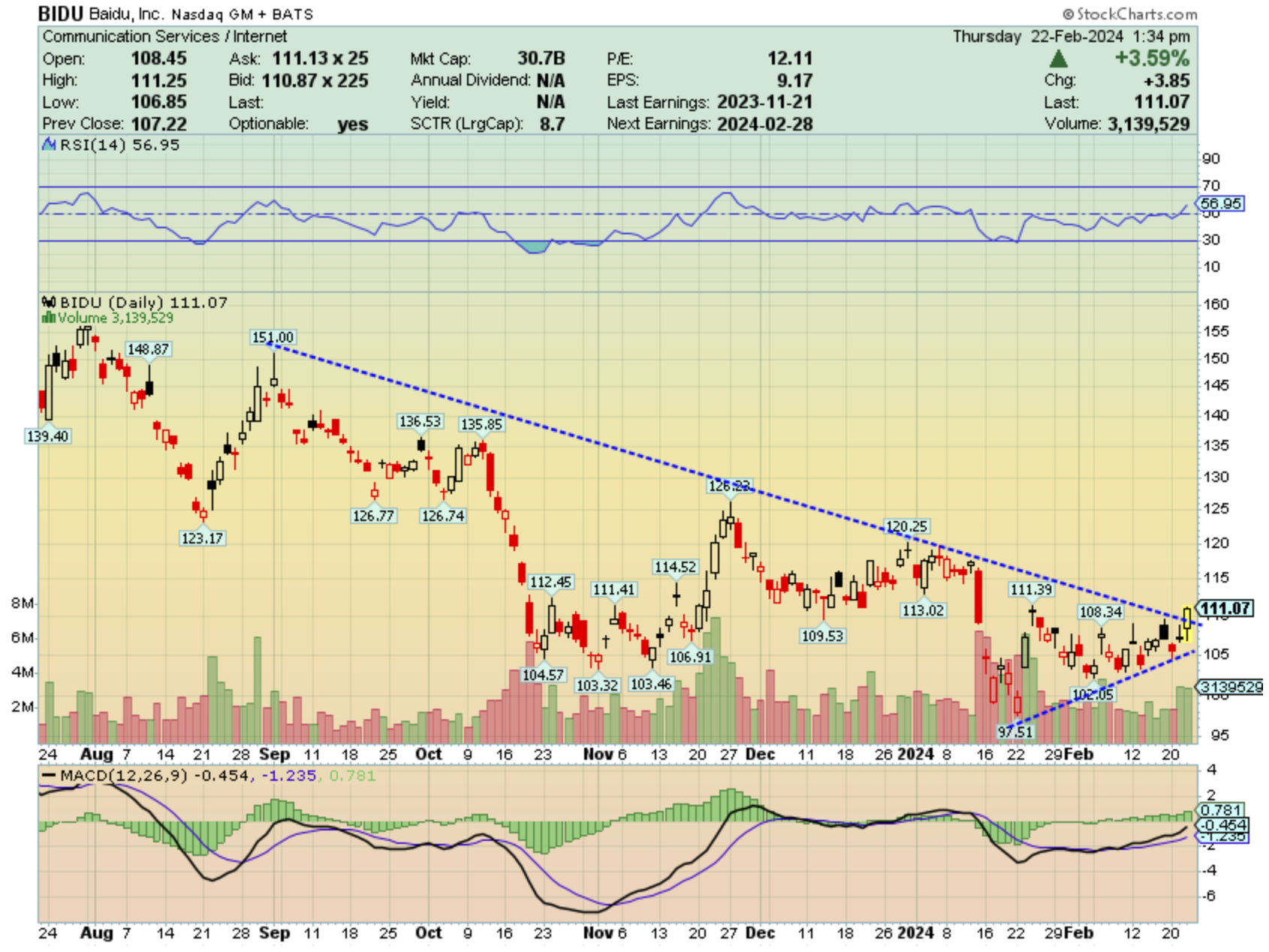This screenshot has width=1269, height=952.
Task: Click the green up-triangle change indicator
Action: click(1058, 59)
